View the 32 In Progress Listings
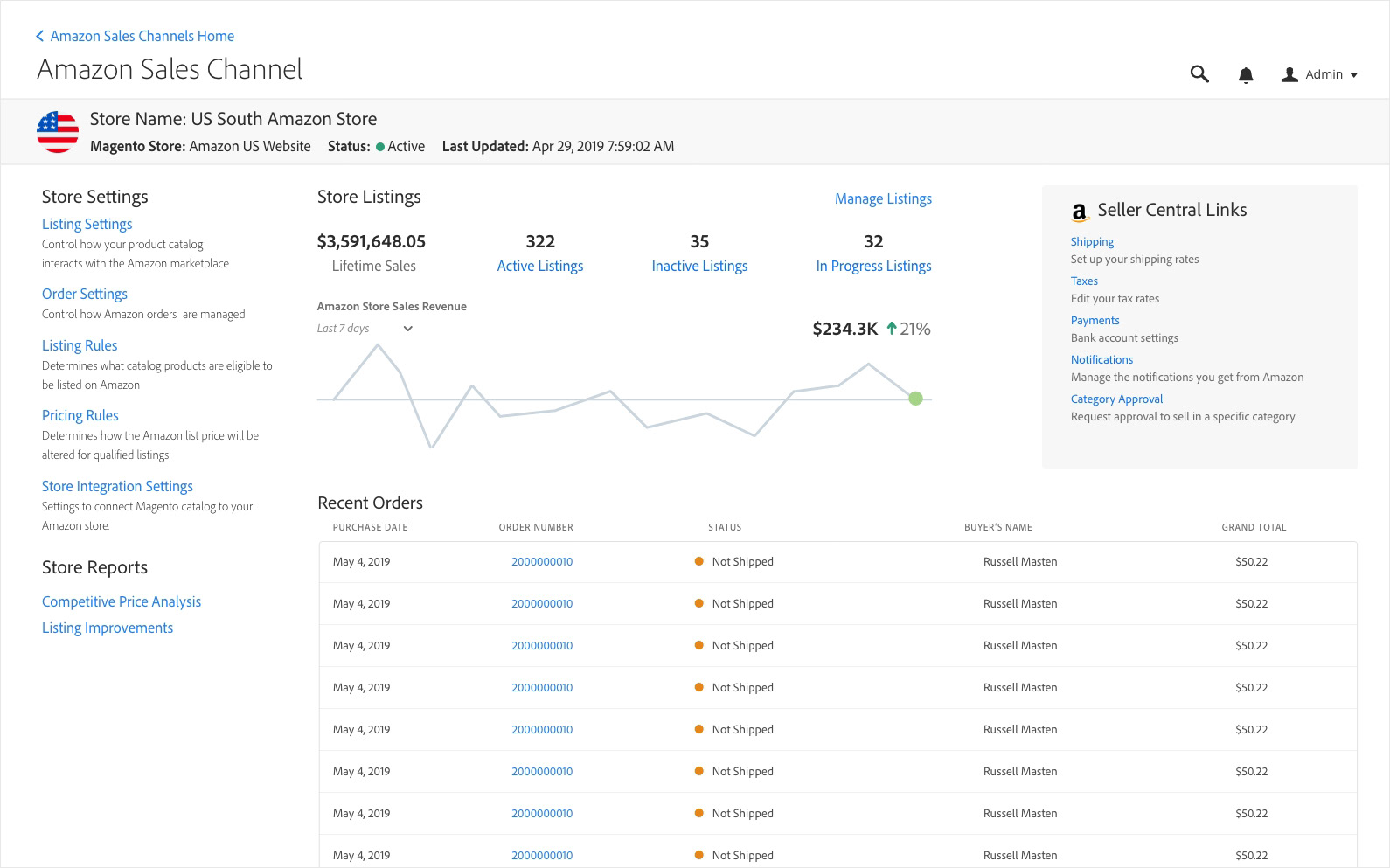This screenshot has width=1390, height=868. coord(873,266)
